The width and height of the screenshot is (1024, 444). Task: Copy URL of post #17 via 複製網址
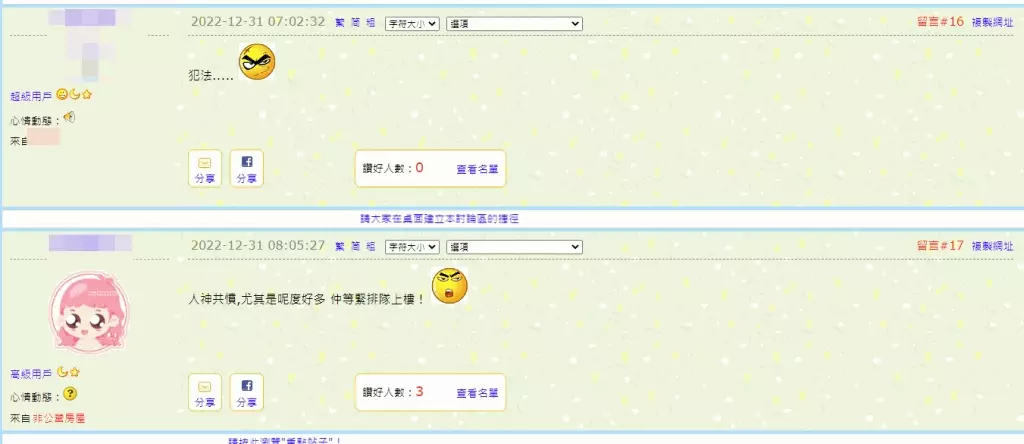(x=991, y=246)
